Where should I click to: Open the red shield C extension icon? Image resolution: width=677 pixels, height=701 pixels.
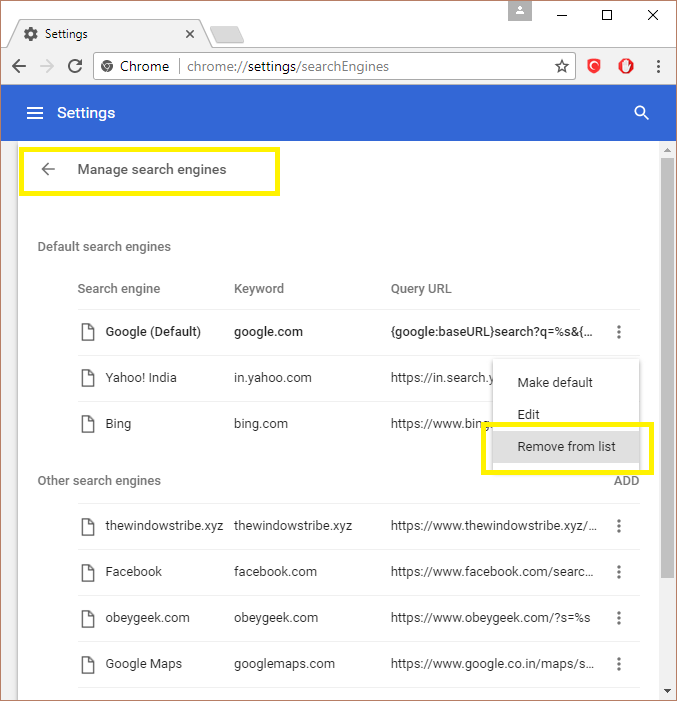tap(593, 66)
